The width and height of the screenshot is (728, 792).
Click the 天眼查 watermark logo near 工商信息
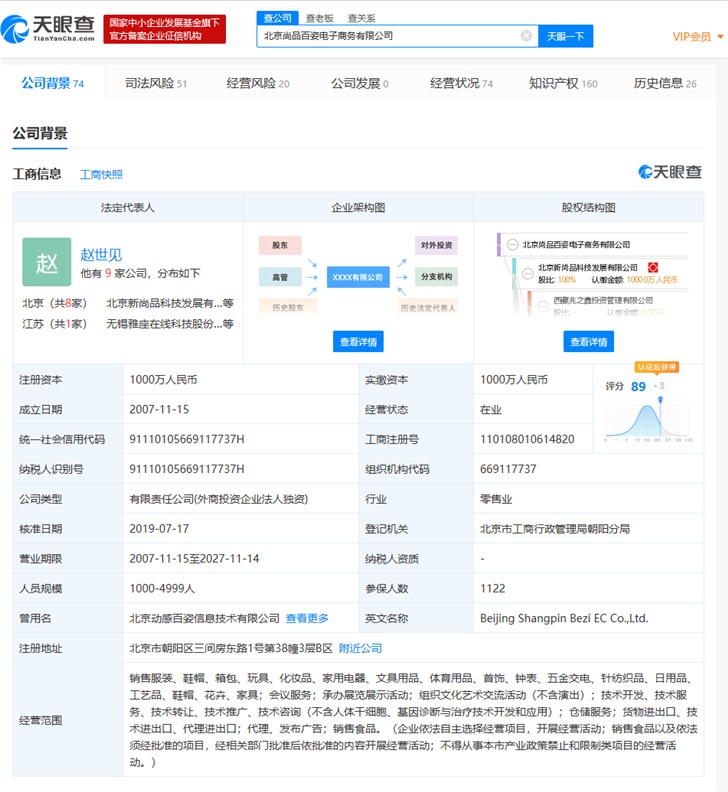670,173
